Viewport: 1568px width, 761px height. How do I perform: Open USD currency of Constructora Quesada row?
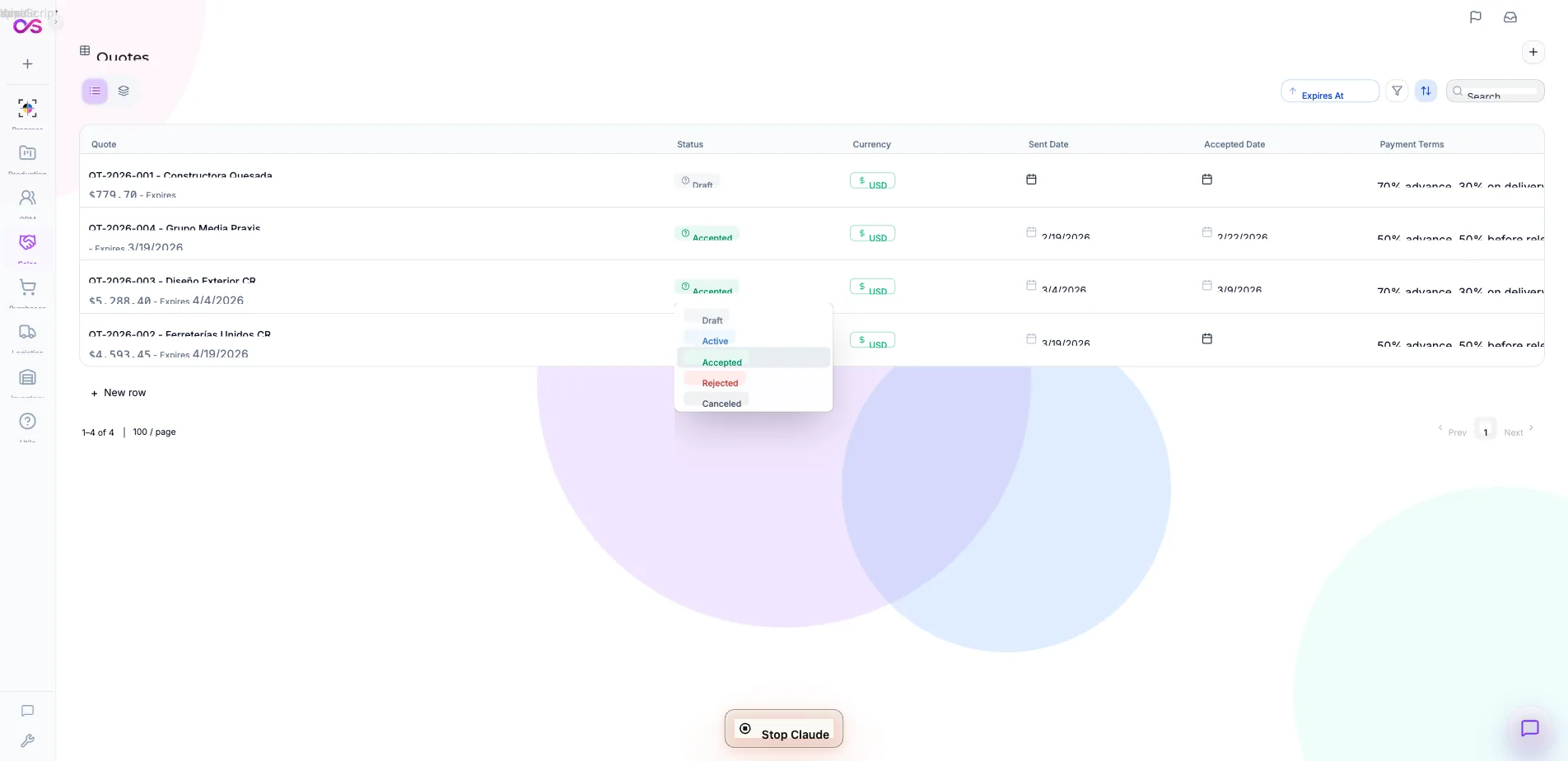872,181
